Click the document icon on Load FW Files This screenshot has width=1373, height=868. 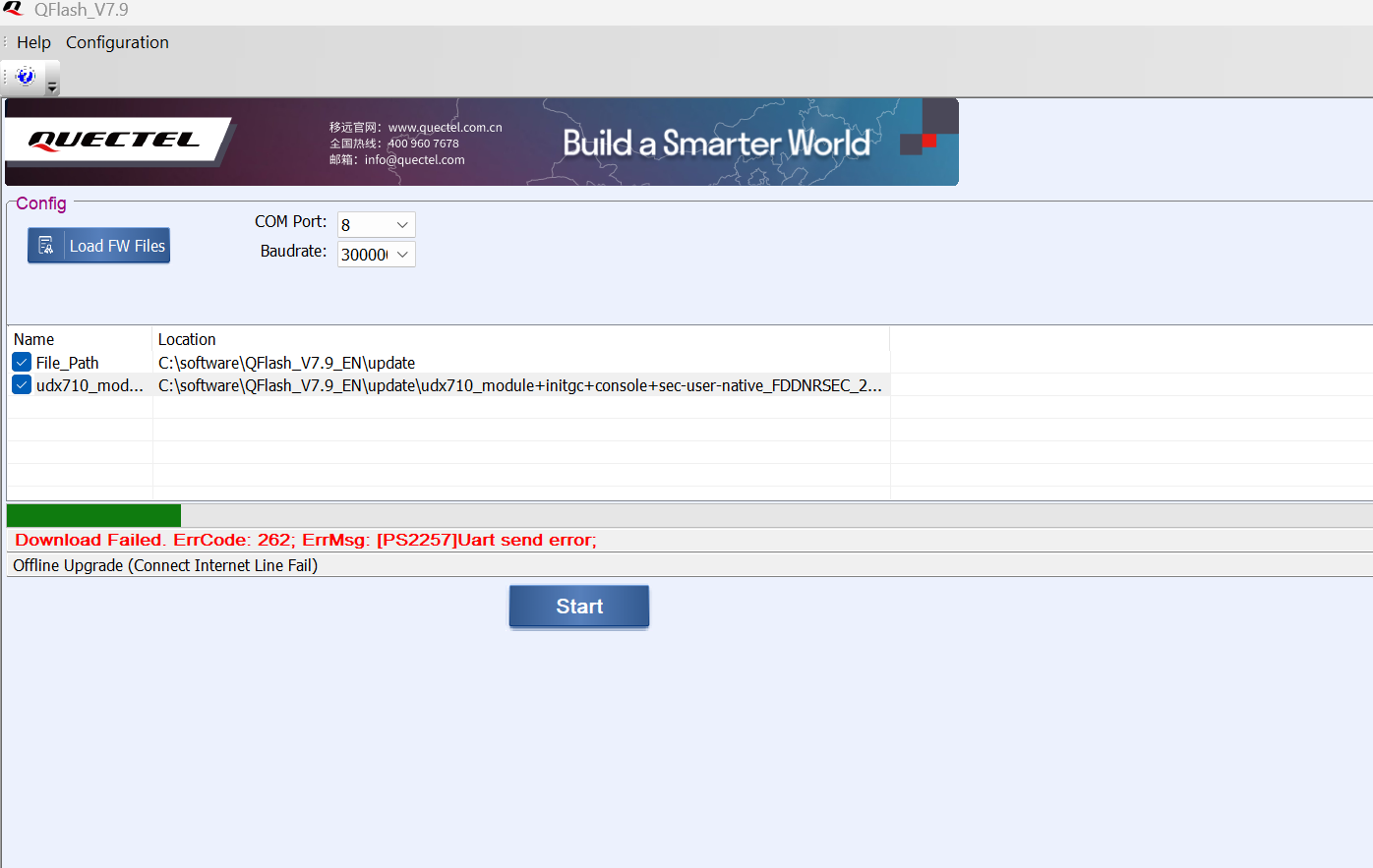[46, 246]
